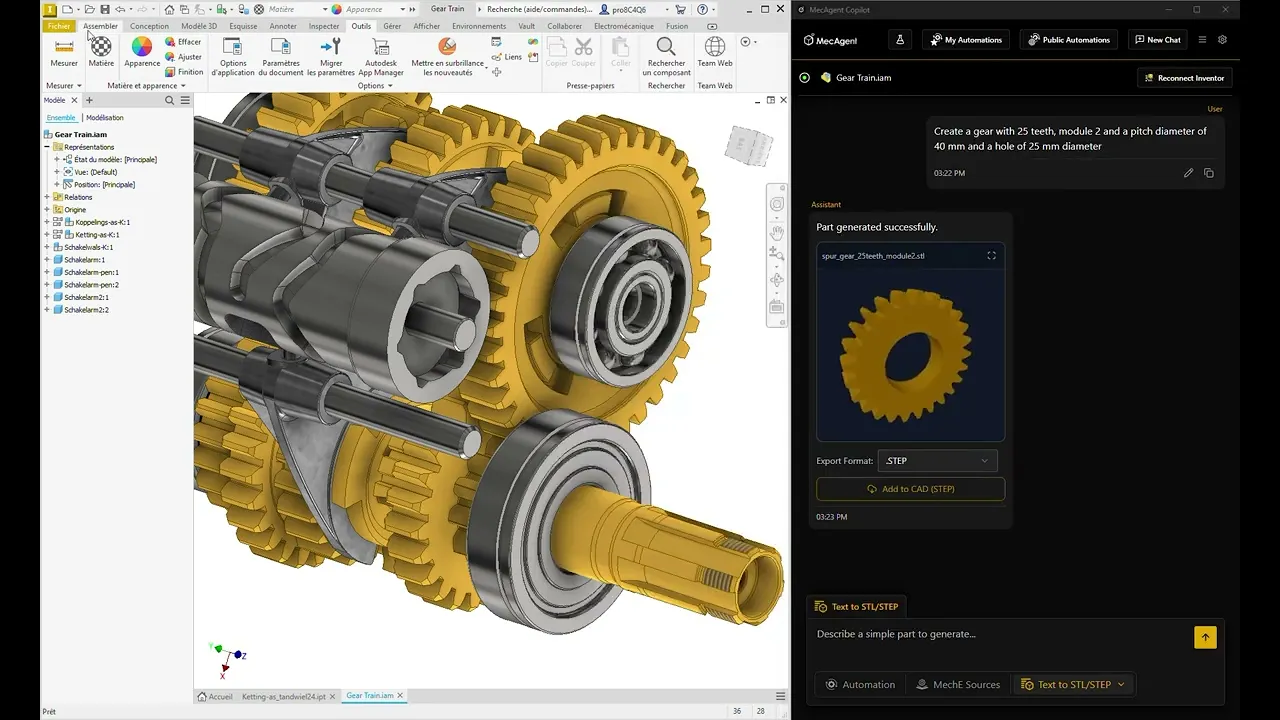1280x720 pixels.
Task: Expand Koppelings-as-K:1 node
Action: [x=47, y=222]
